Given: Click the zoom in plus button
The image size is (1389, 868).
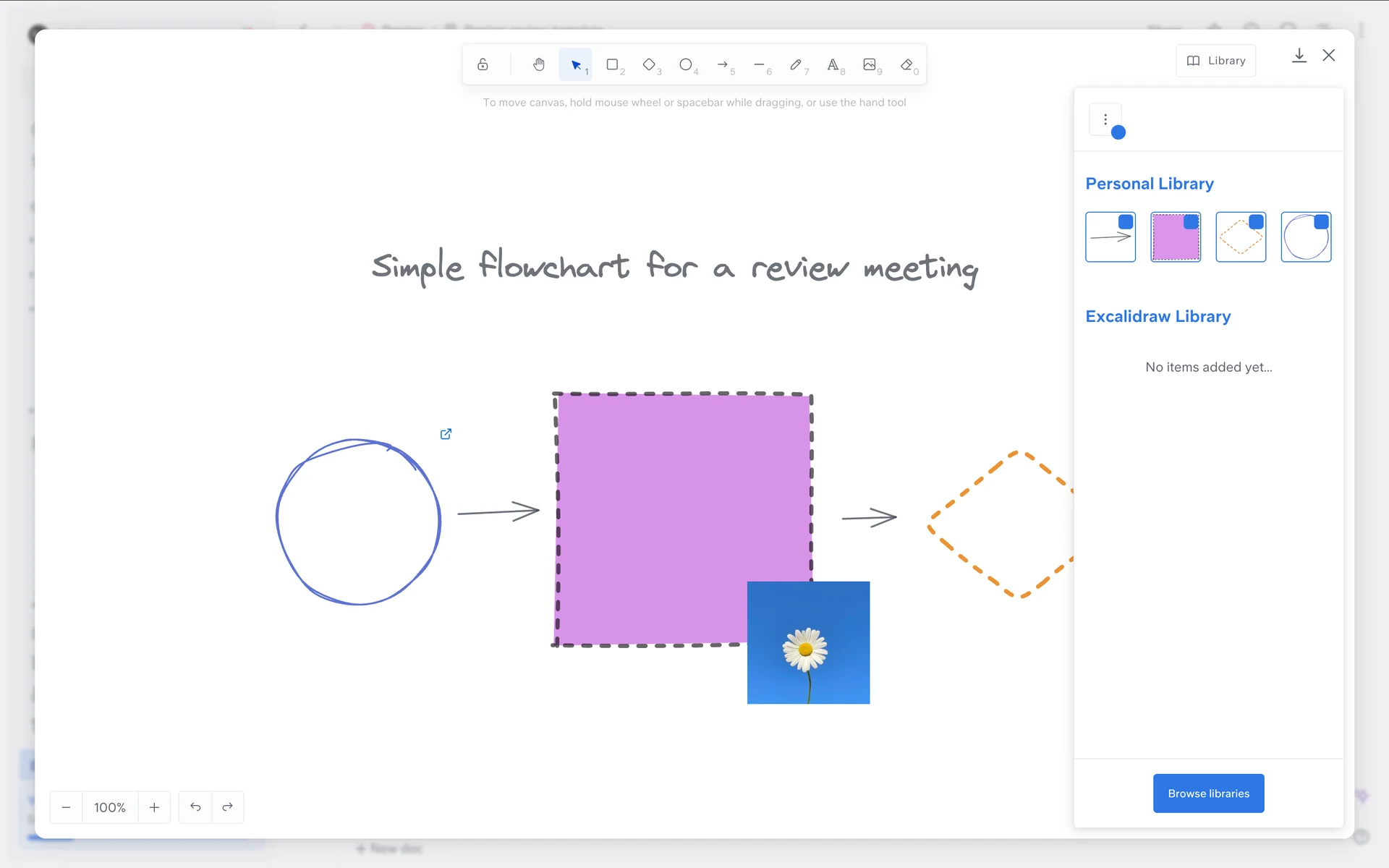Looking at the screenshot, I should point(154,807).
